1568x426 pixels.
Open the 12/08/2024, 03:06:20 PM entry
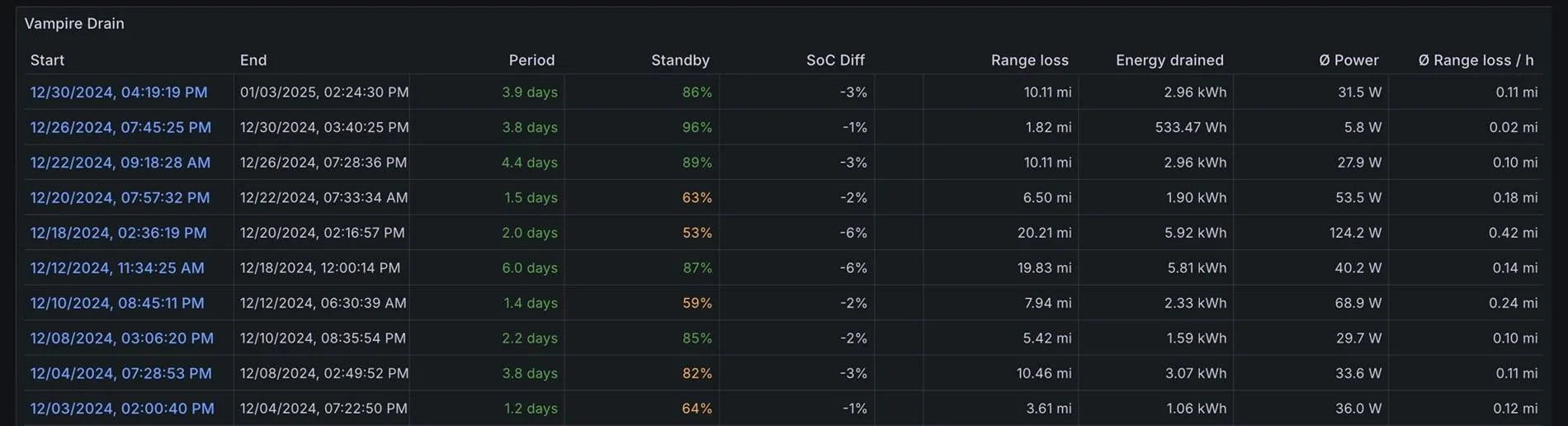[122, 338]
